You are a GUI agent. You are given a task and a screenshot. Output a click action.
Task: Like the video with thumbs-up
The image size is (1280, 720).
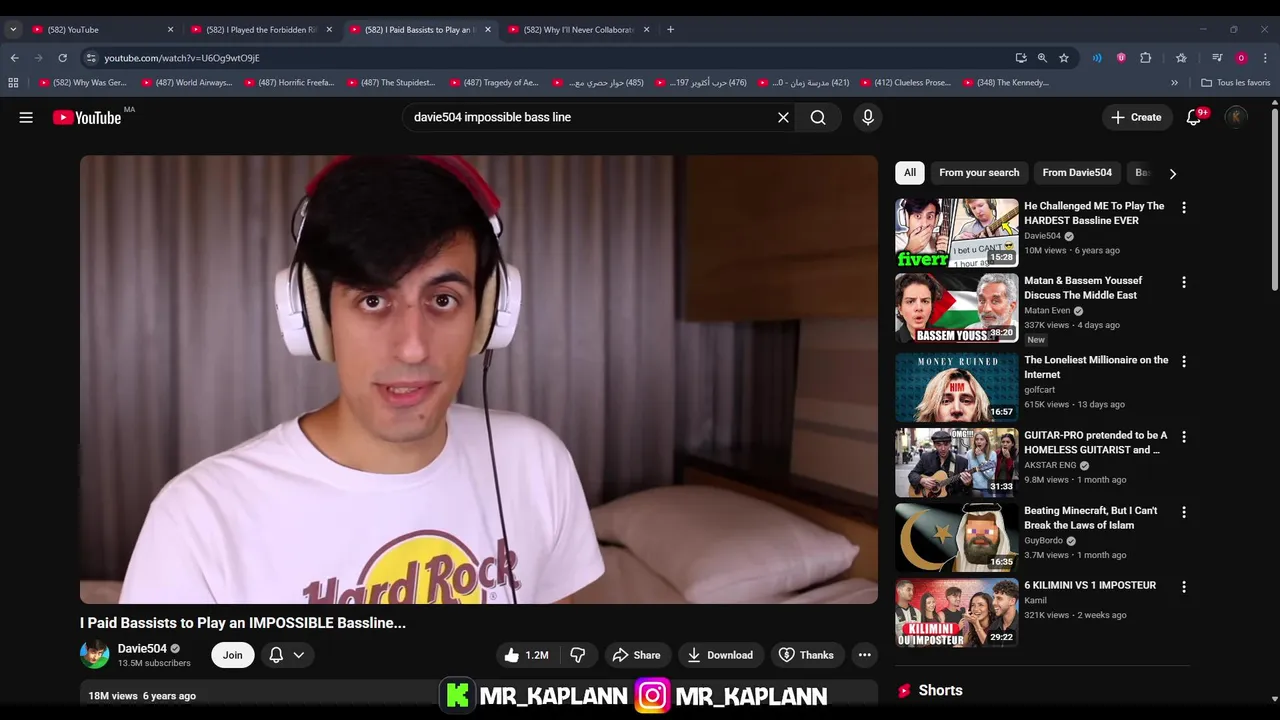coord(527,655)
